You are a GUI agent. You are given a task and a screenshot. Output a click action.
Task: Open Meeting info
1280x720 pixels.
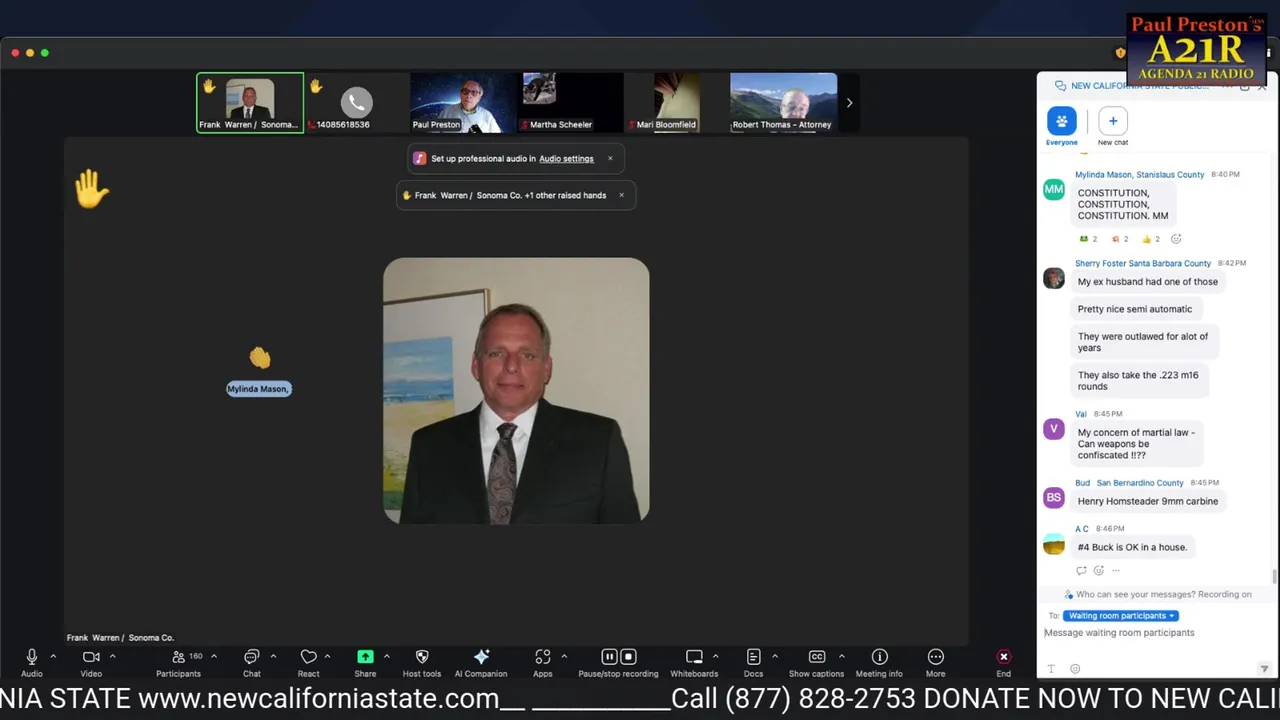point(879,662)
